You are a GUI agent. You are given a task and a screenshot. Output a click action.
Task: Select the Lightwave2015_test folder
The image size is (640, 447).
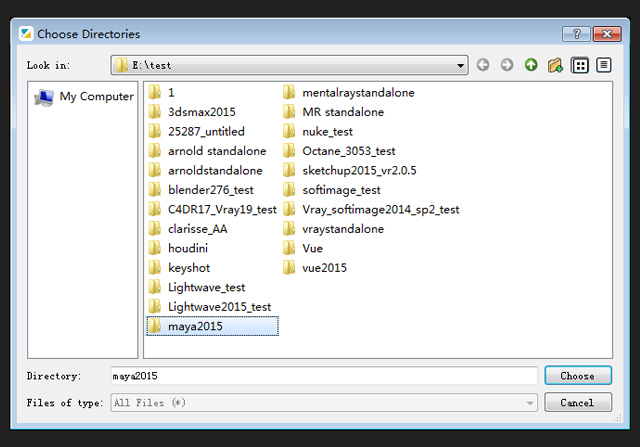pyautogui.click(x=210, y=307)
